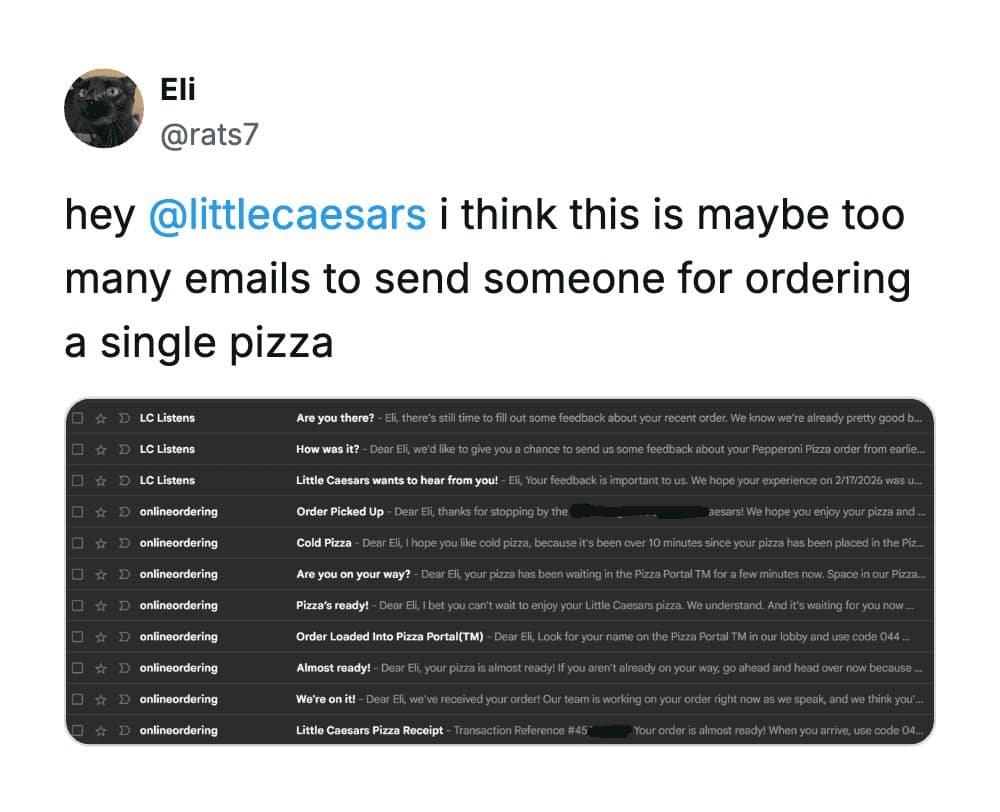The width and height of the screenshot is (1000, 812).
Task: Check the "Order Loaded Into Pizza Portal" row
Action: 77,636
